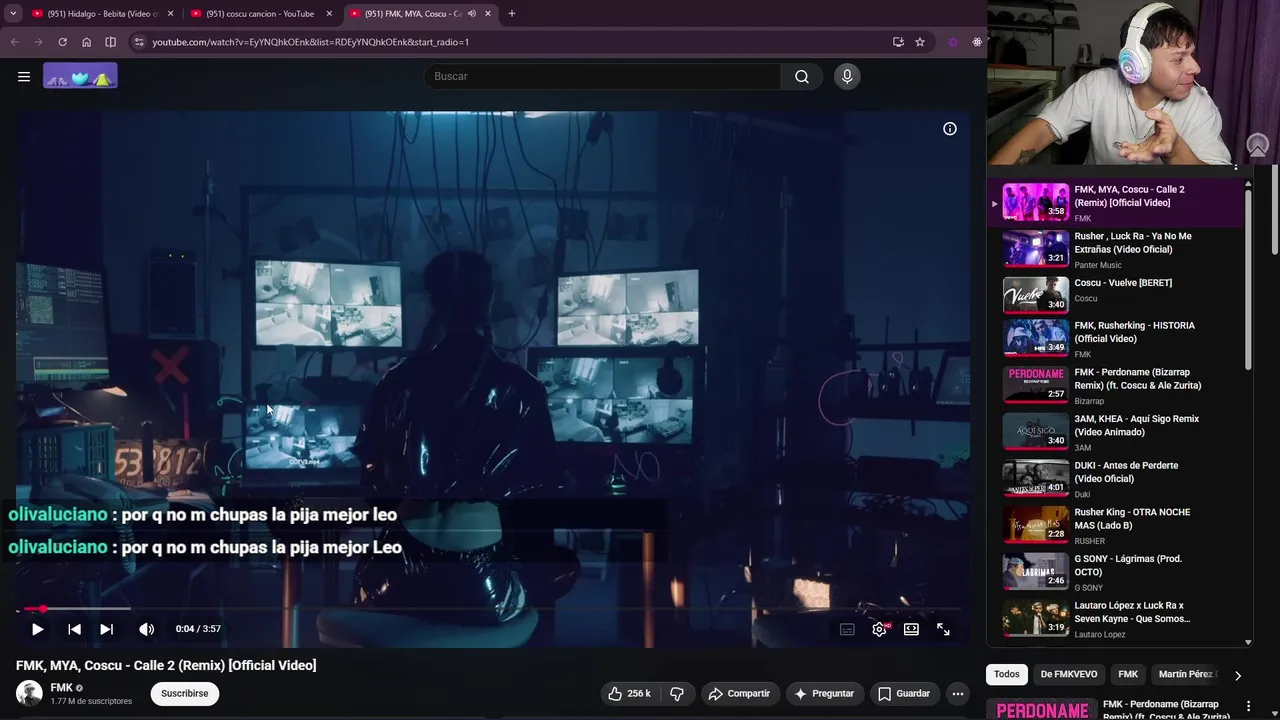This screenshot has height=720, width=1280.
Task: Focus the Buscar search field
Action: [x=603, y=77]
